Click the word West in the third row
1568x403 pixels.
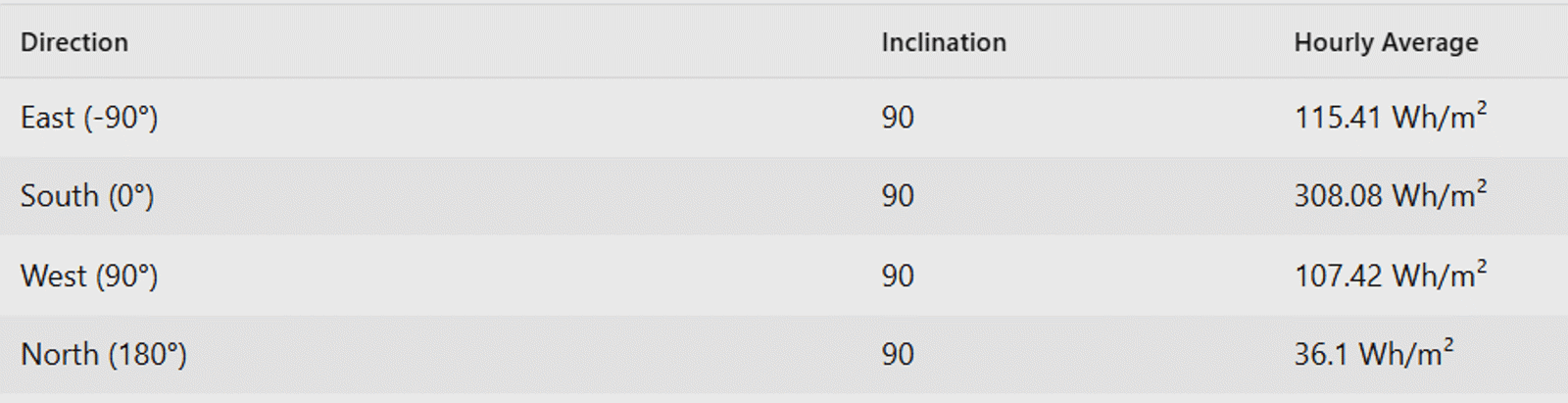[x=54, y=276]
